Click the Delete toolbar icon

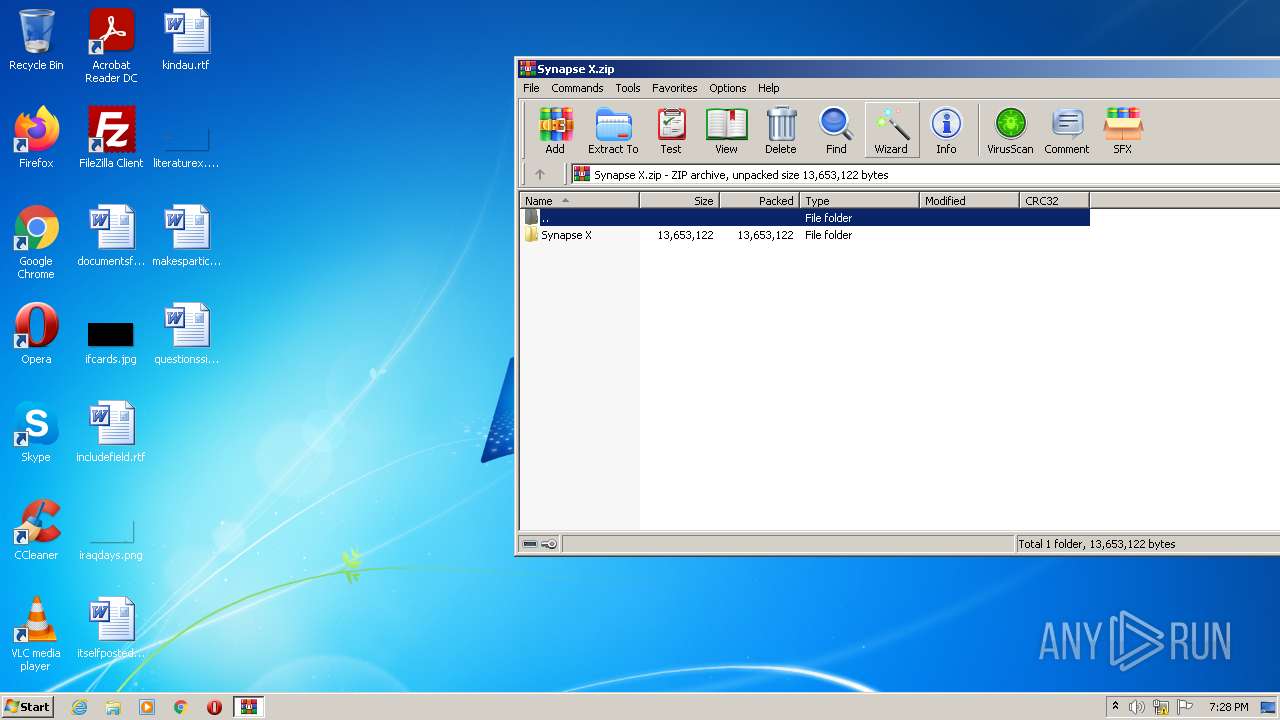pos(781,131)
